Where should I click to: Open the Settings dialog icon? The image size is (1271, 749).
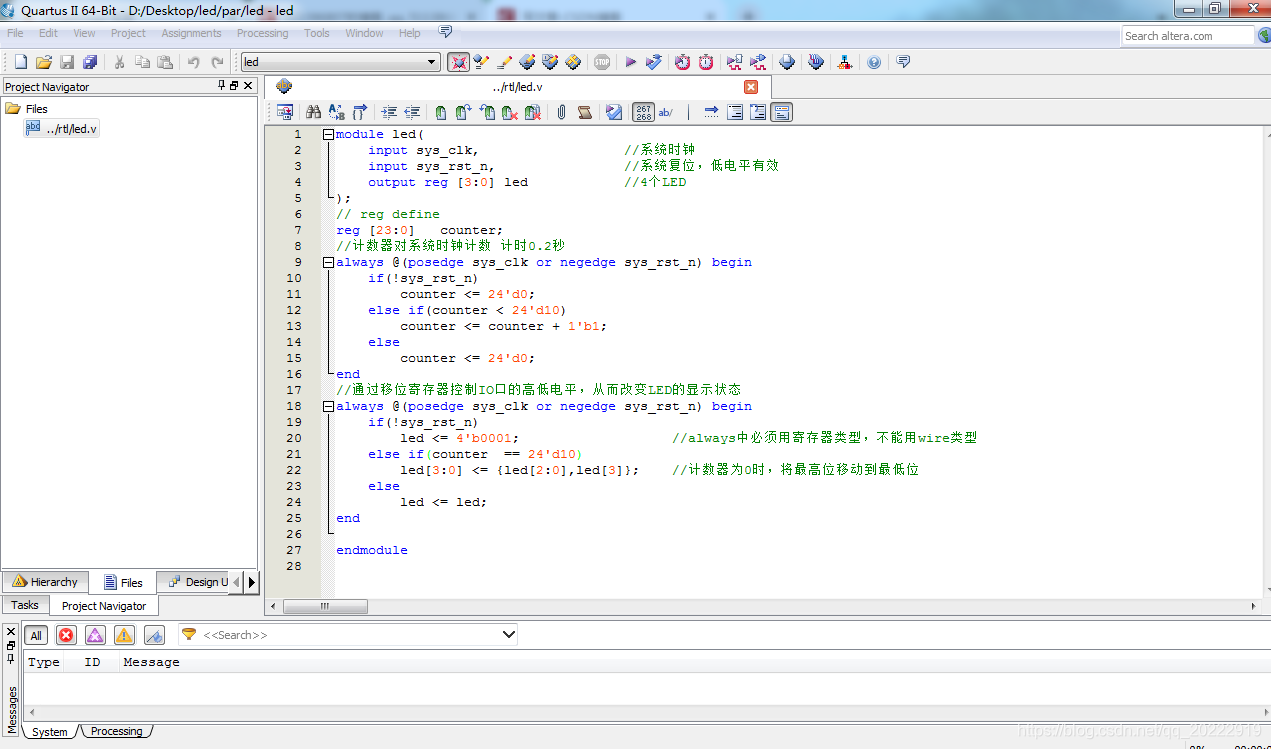pos(461,62)
